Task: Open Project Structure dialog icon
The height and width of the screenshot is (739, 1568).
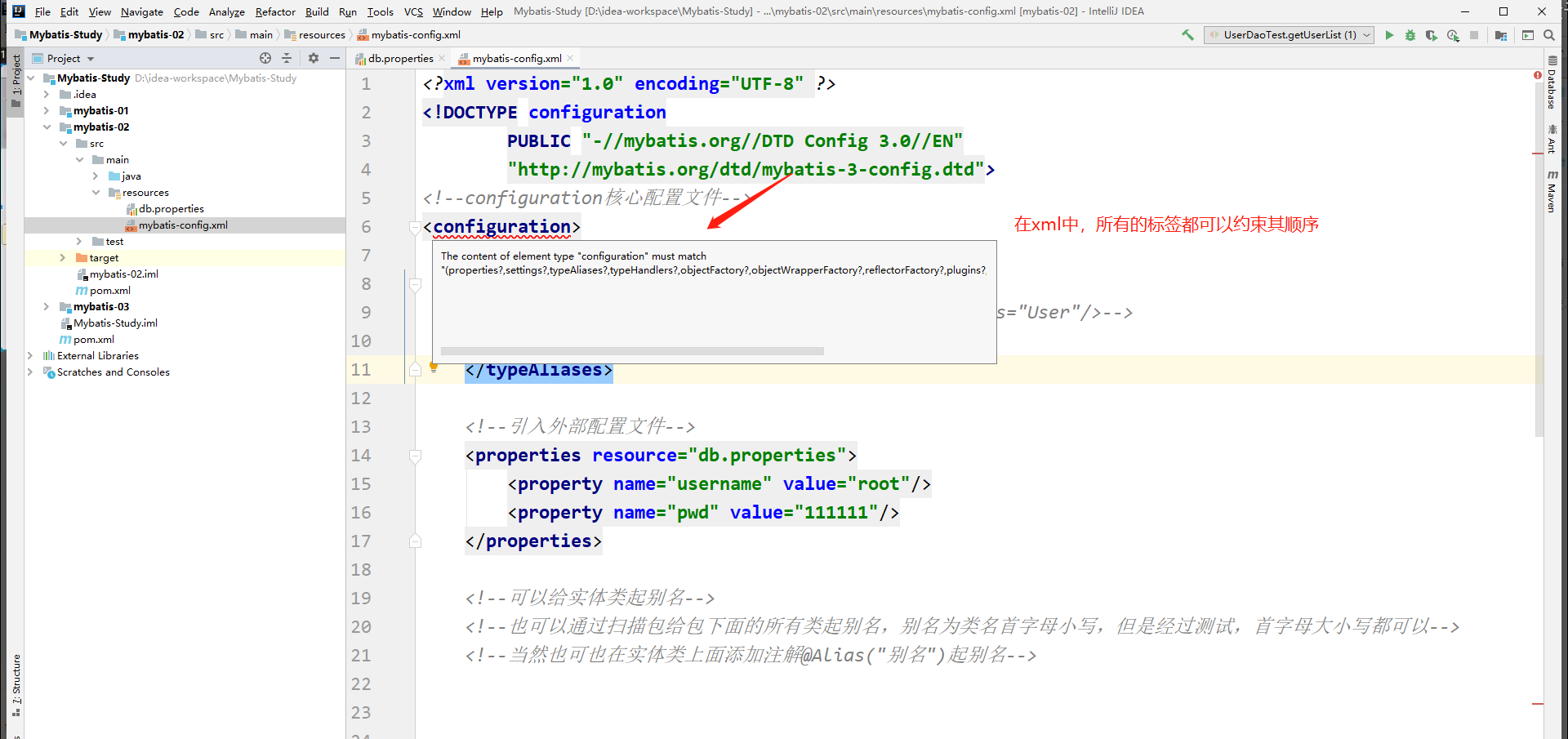Action: coord(1501,35)
